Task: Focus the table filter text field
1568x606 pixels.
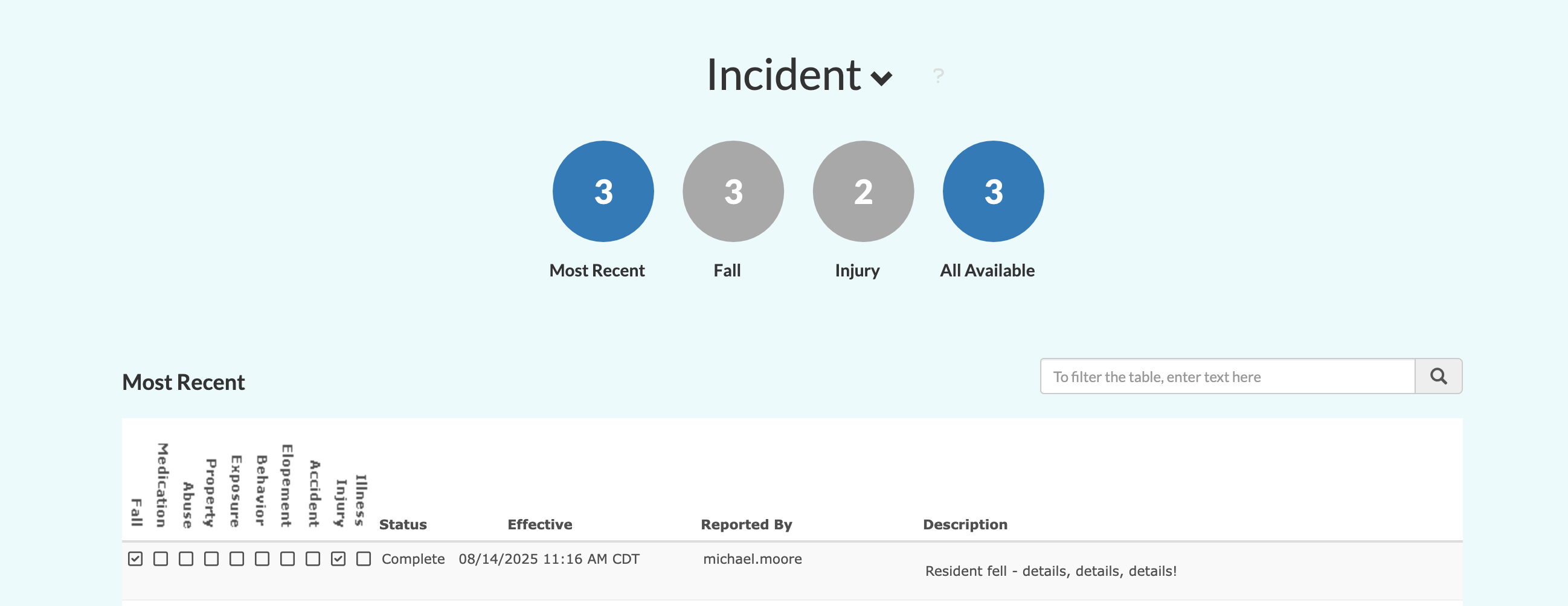Action: pos(1227,377)
